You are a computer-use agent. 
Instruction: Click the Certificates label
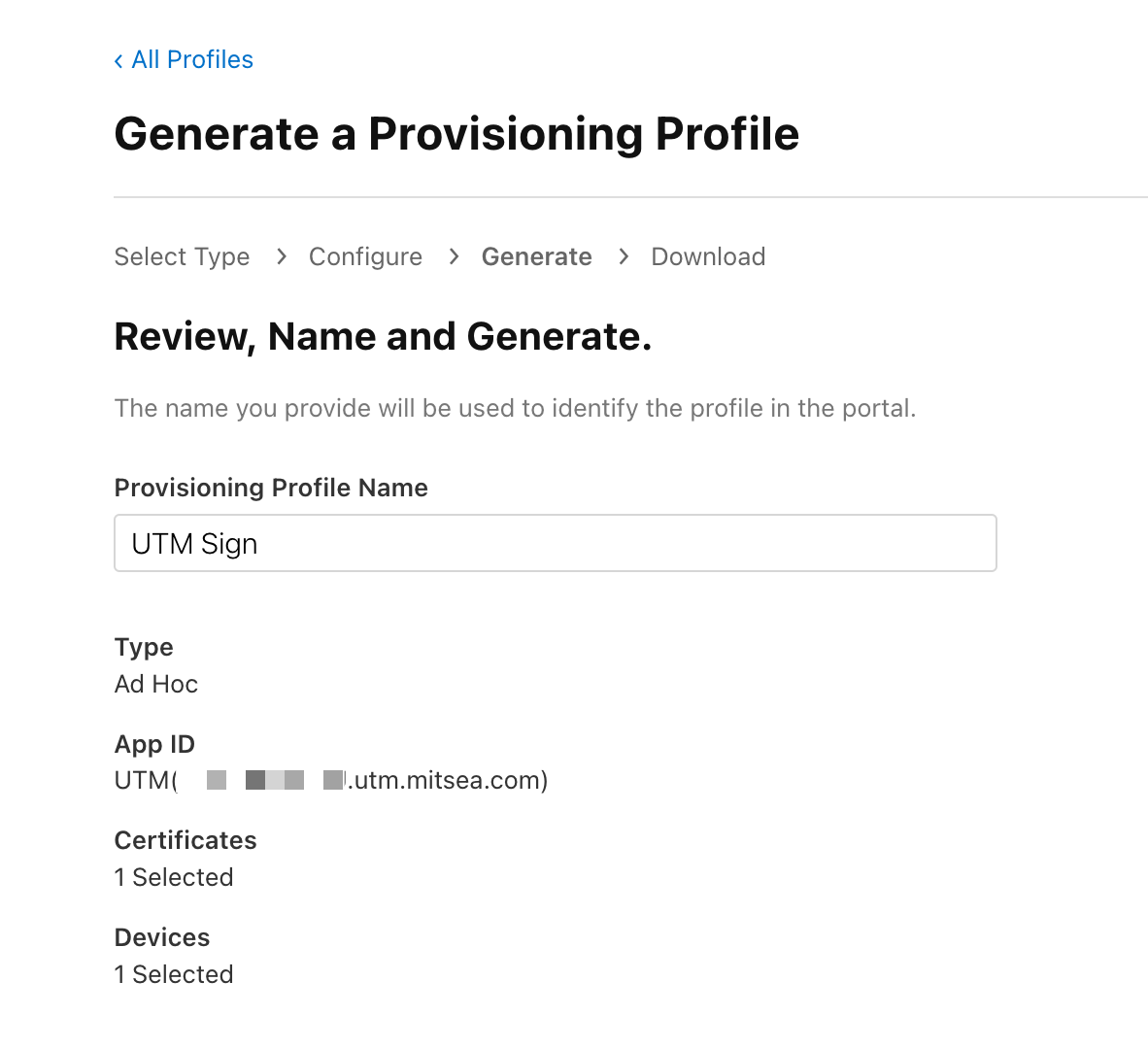(186, 841)
